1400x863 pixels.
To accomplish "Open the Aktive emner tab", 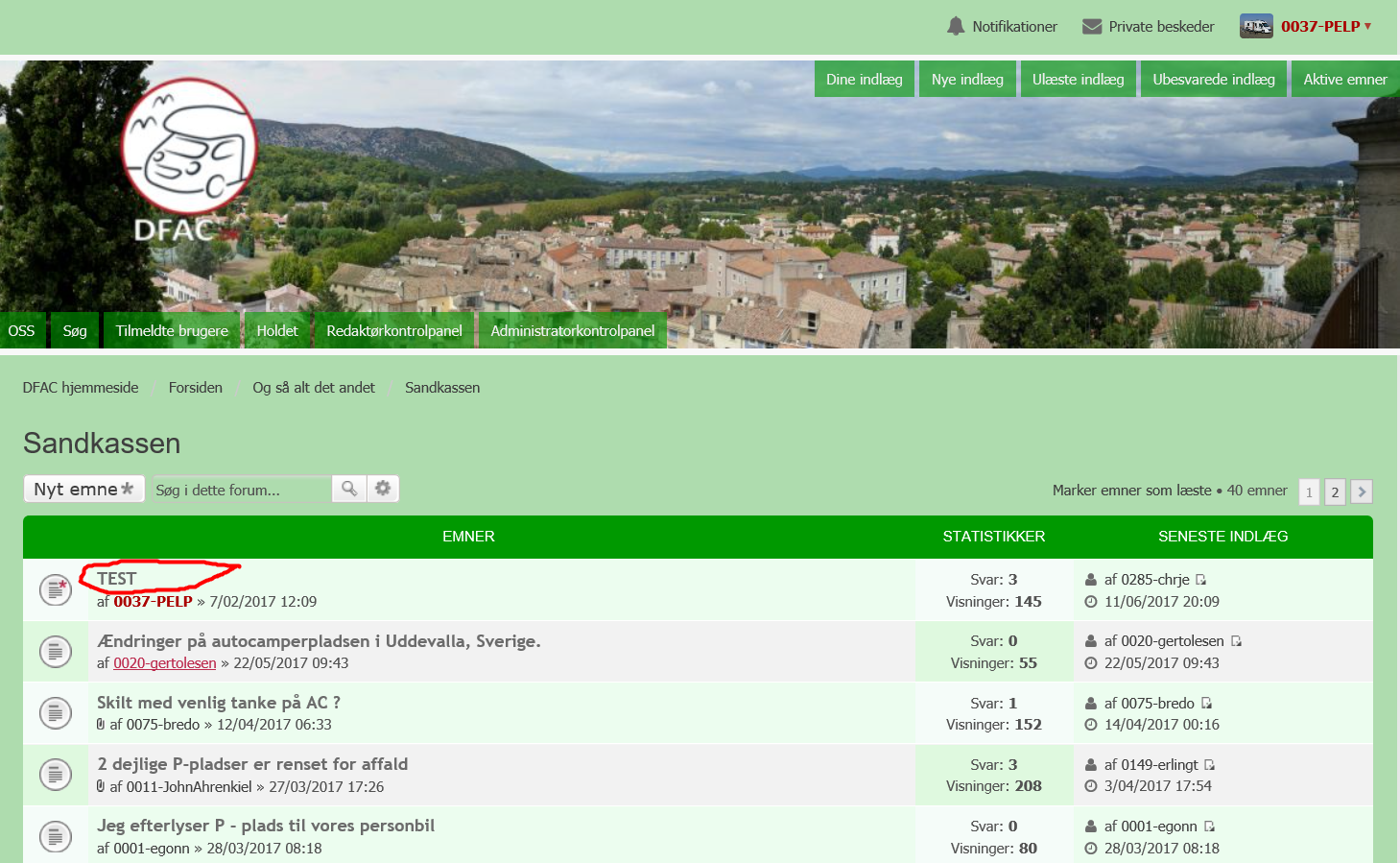I will tap(1345, 80).
